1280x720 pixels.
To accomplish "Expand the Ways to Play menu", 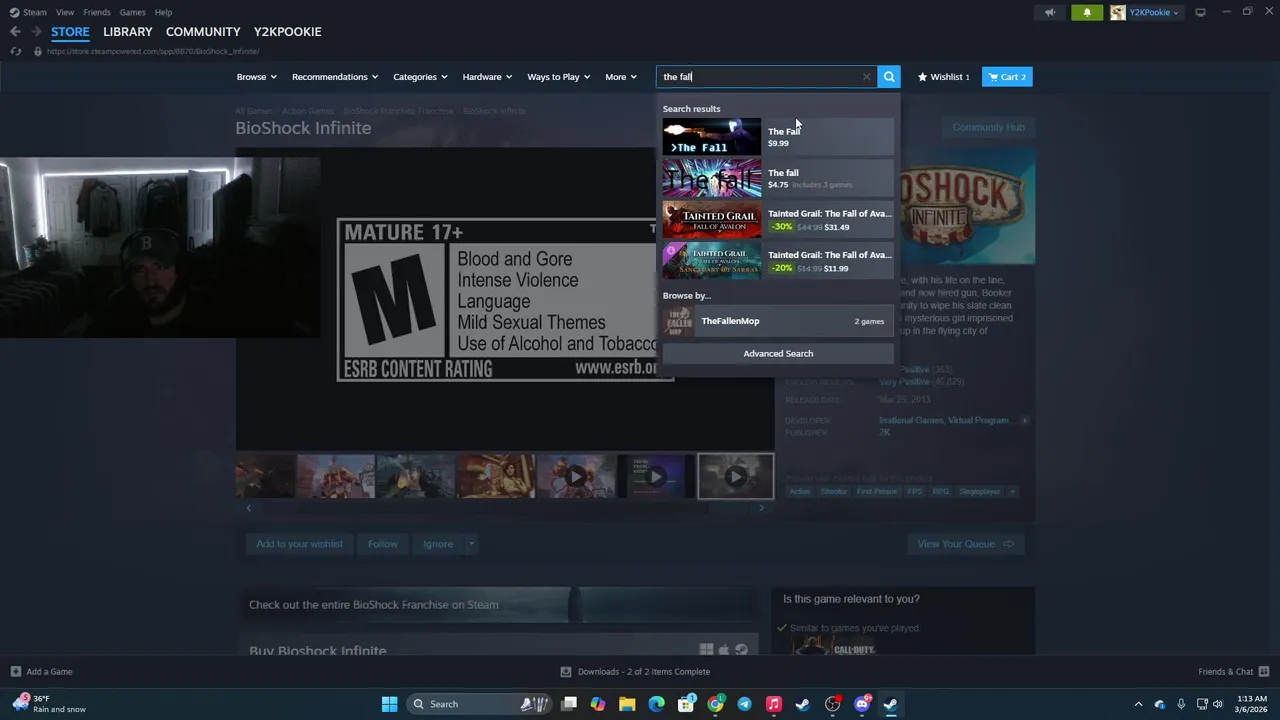I will [559, 77].
